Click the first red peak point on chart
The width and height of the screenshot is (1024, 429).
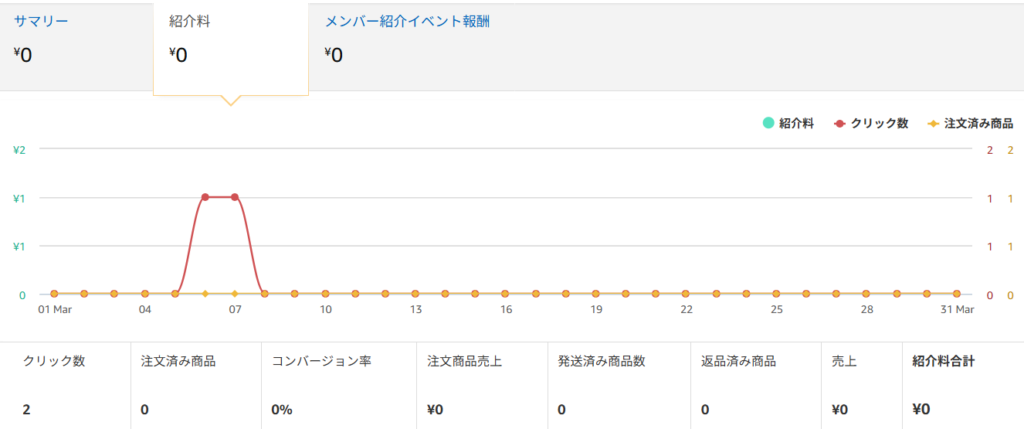(x=205, y=197)
